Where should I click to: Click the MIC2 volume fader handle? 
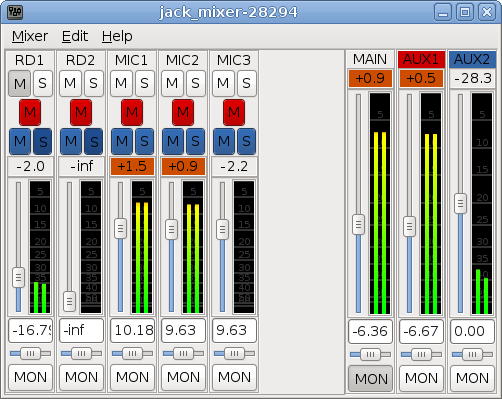(x=171, y=229)
